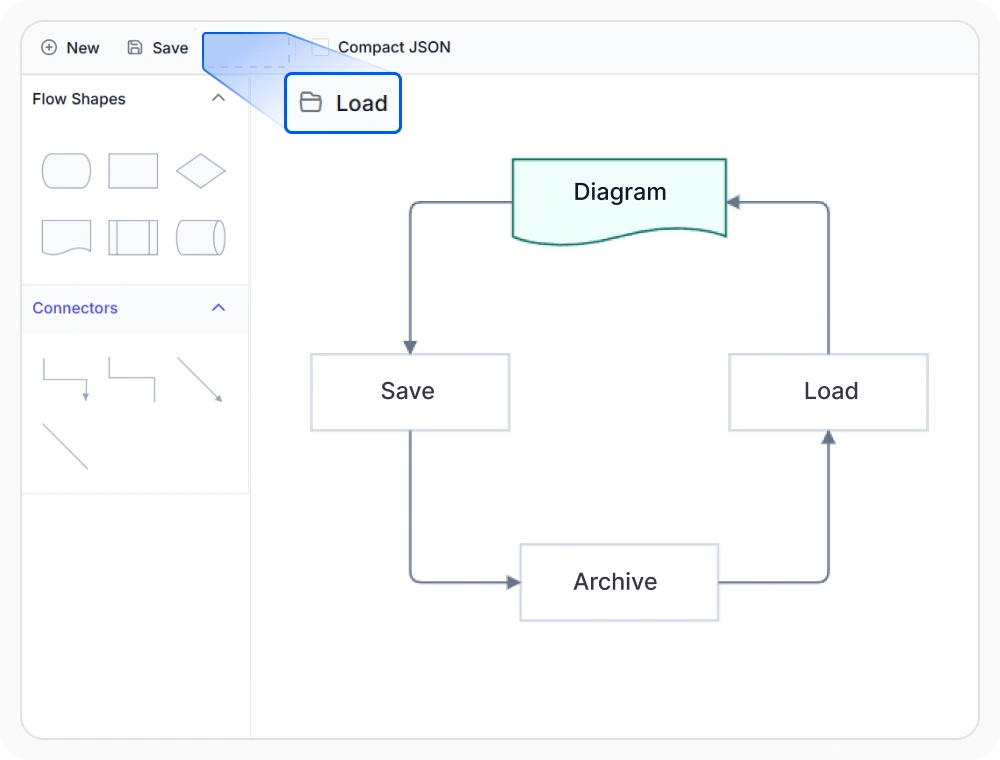The height and width of the screenshot is (760, 1000).
Task: Select the cylinder direct data shape
Action: pyautogui.click(x=201, y=238)
